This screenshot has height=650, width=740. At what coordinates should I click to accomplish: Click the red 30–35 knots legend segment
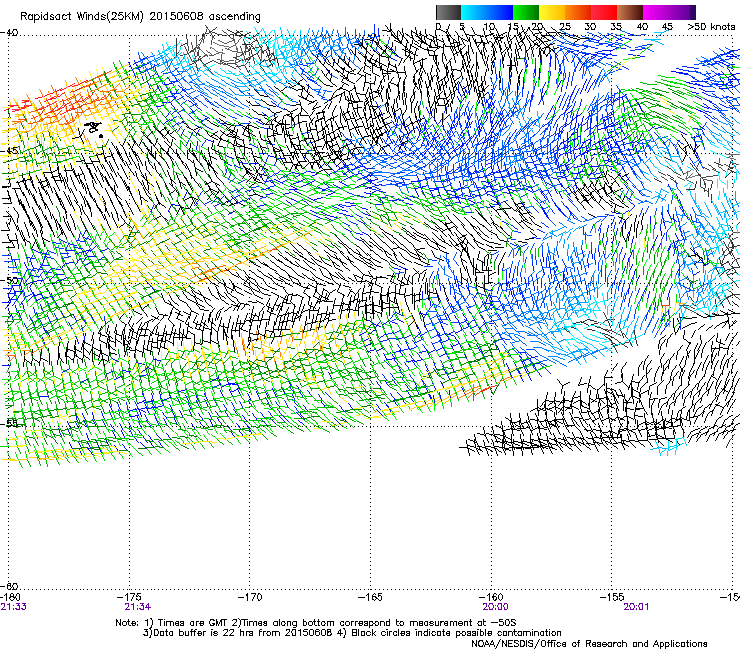[x=604, y=12]
